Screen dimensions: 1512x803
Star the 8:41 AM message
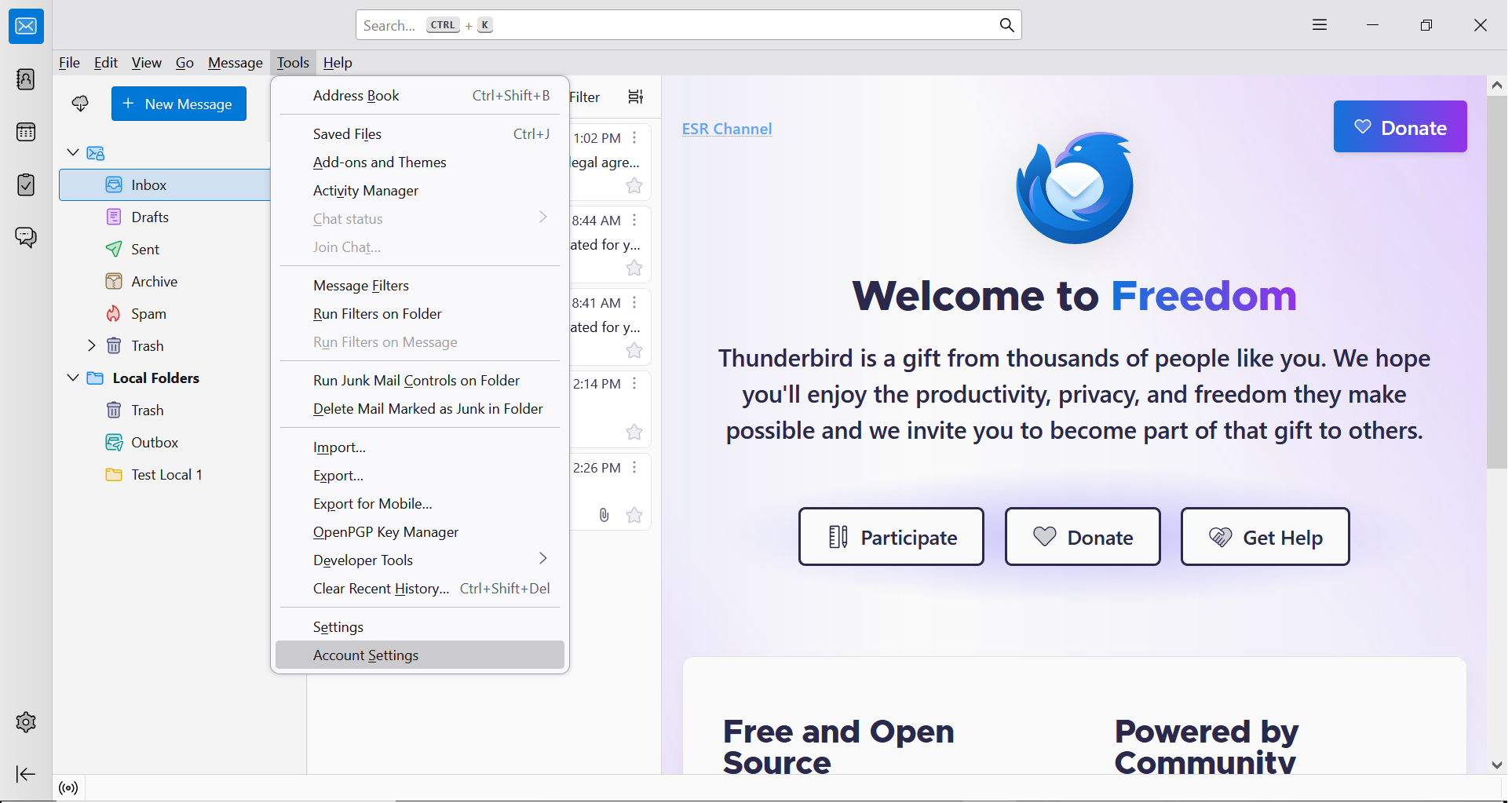[634, 351]
